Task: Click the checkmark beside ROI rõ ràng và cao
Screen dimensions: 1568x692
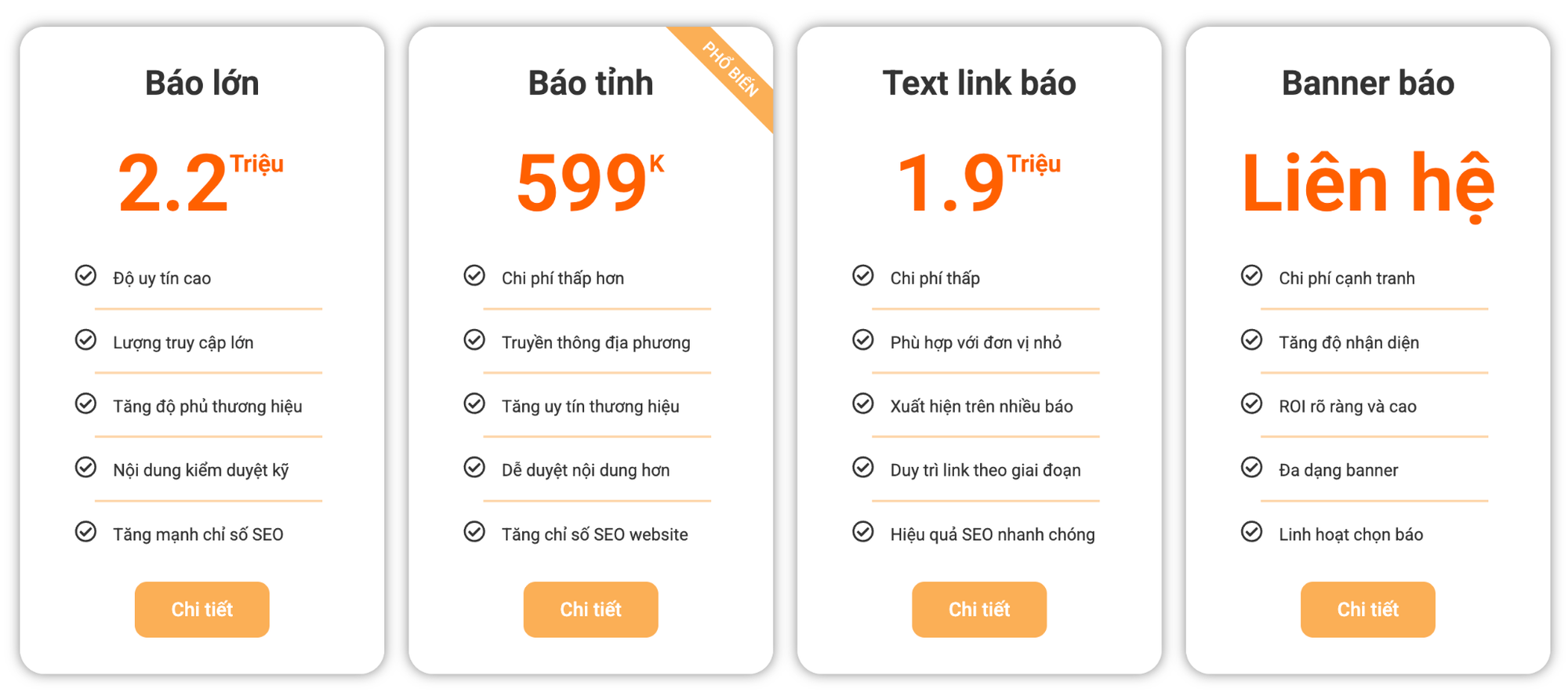Action: click(1252, 404)
